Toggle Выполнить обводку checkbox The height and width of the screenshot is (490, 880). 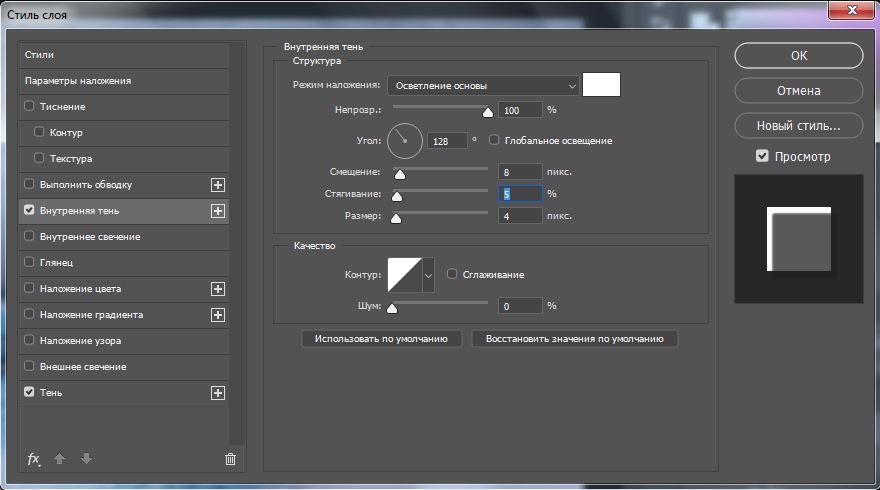point(29,184)
